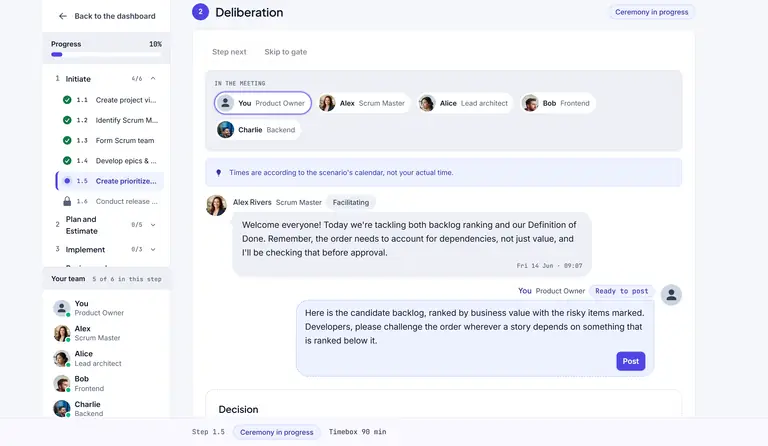Click Alice's avatar in the meeting chips
The height and width of the screenshot is (446, 768).
tap(427, 103)
